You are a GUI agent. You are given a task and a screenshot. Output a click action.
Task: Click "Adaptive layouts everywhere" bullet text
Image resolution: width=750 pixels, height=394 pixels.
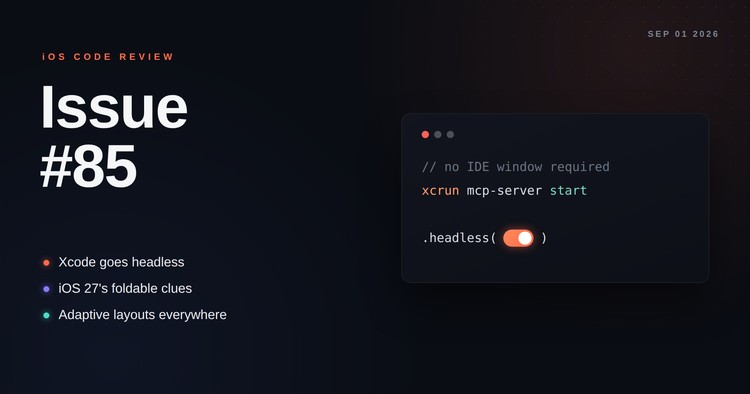[143, 315]
